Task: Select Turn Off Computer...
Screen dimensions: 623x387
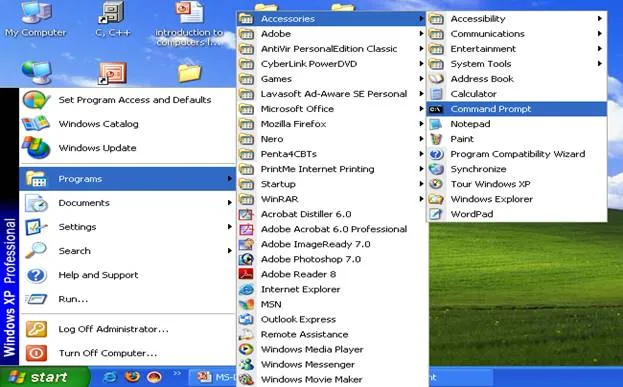Action: click(x=128, y=353)
